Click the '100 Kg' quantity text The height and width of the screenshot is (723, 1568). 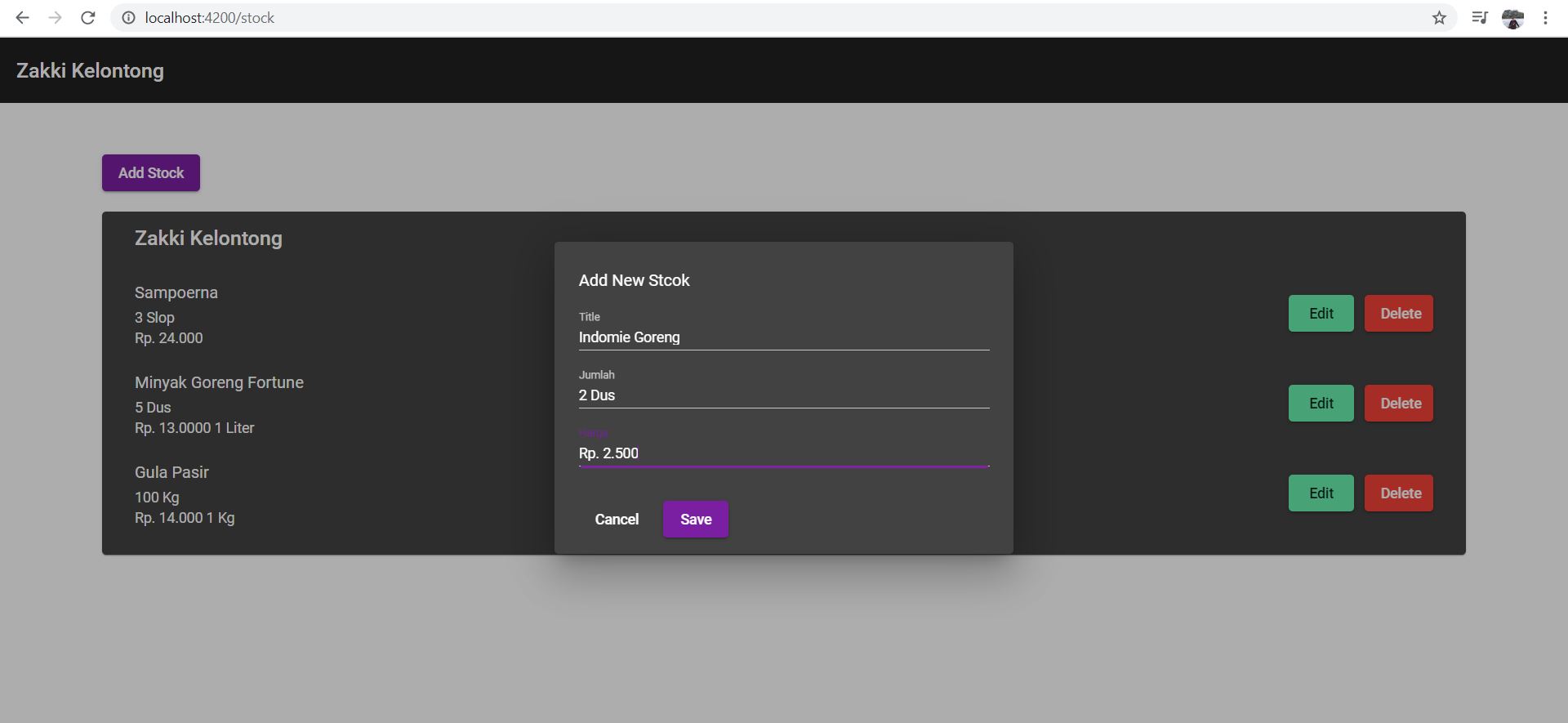click(x=157, y=497)
